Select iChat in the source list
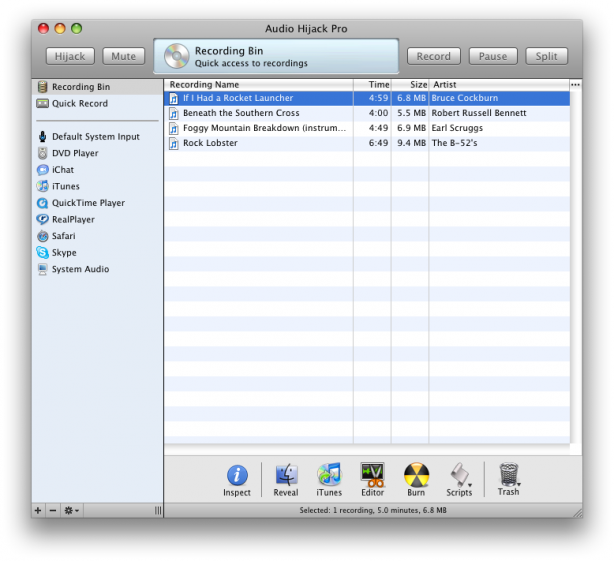 tap(97, 170)
